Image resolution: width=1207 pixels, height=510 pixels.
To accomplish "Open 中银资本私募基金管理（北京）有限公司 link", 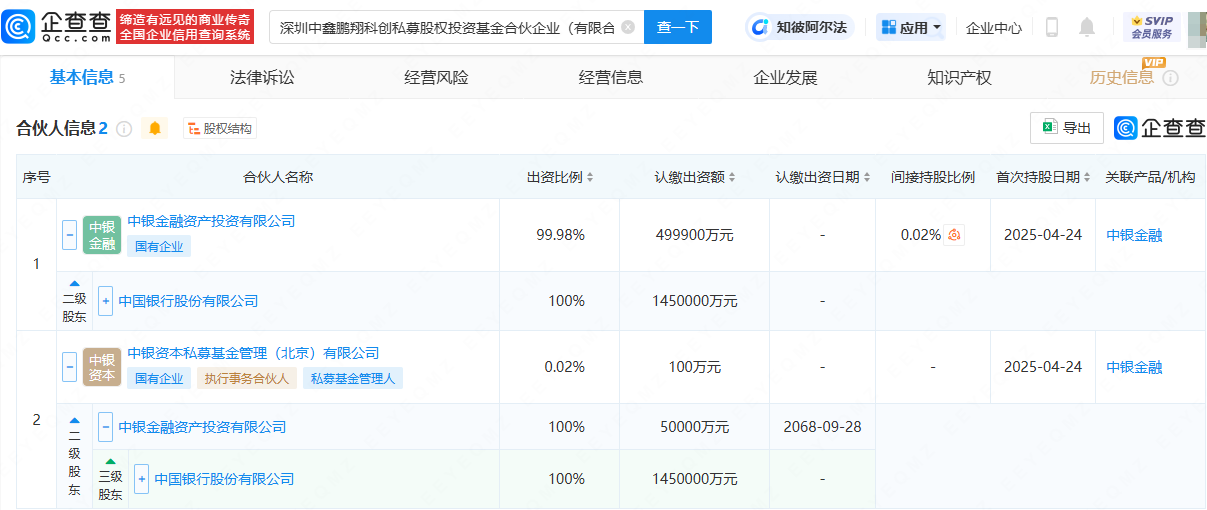I will pyautogui.click(x=253, y=353).
